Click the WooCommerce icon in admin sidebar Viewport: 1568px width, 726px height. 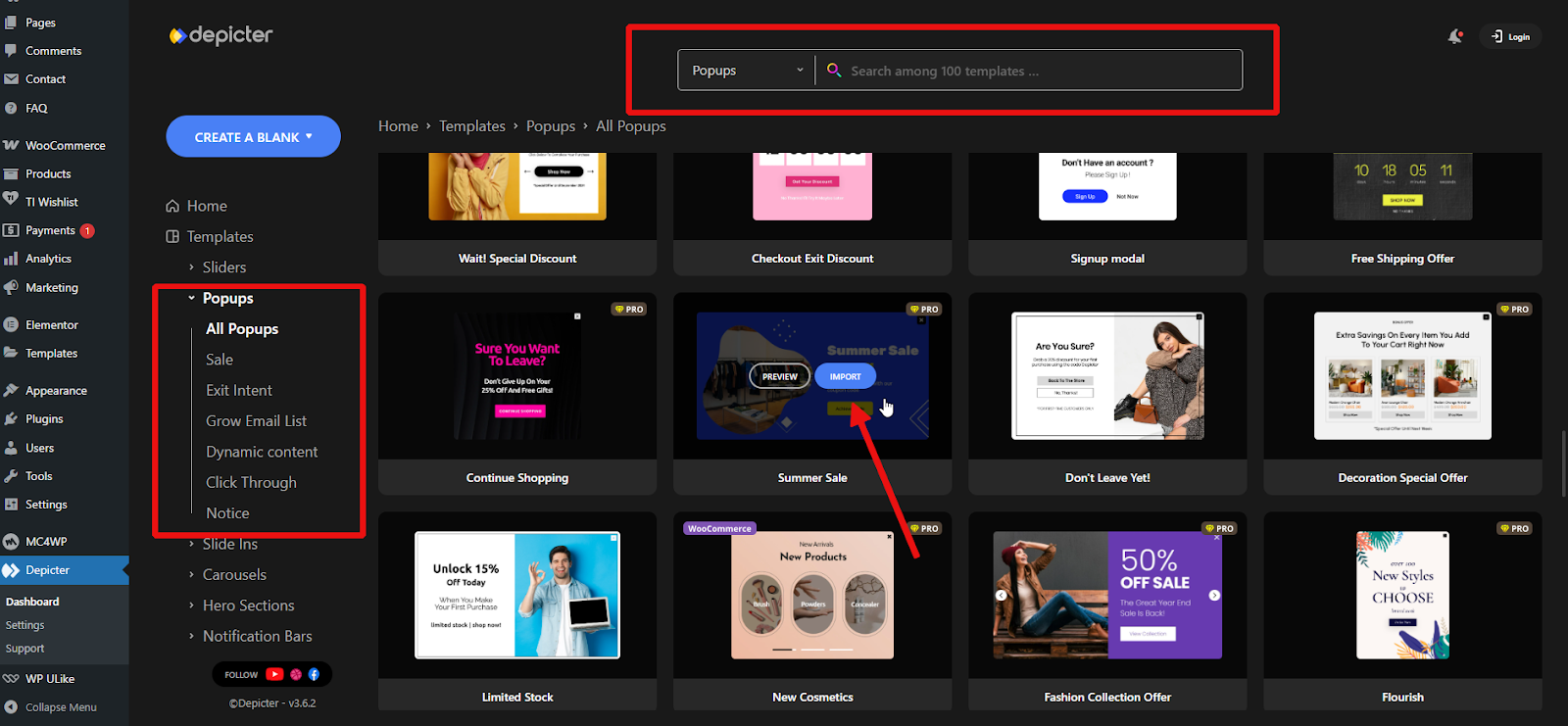click(11, 145)
